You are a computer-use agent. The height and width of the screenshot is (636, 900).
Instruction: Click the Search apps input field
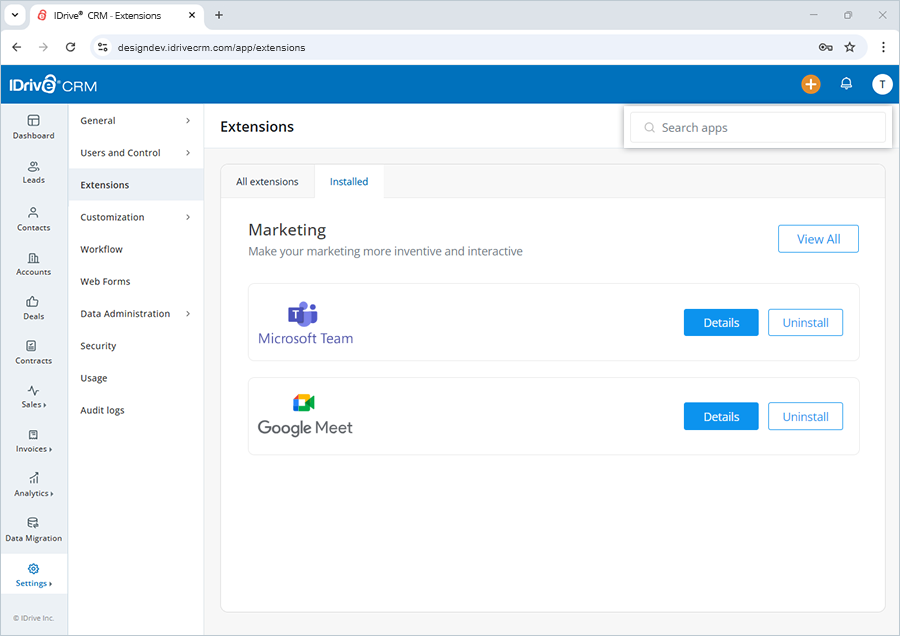(x=758, y=127)
